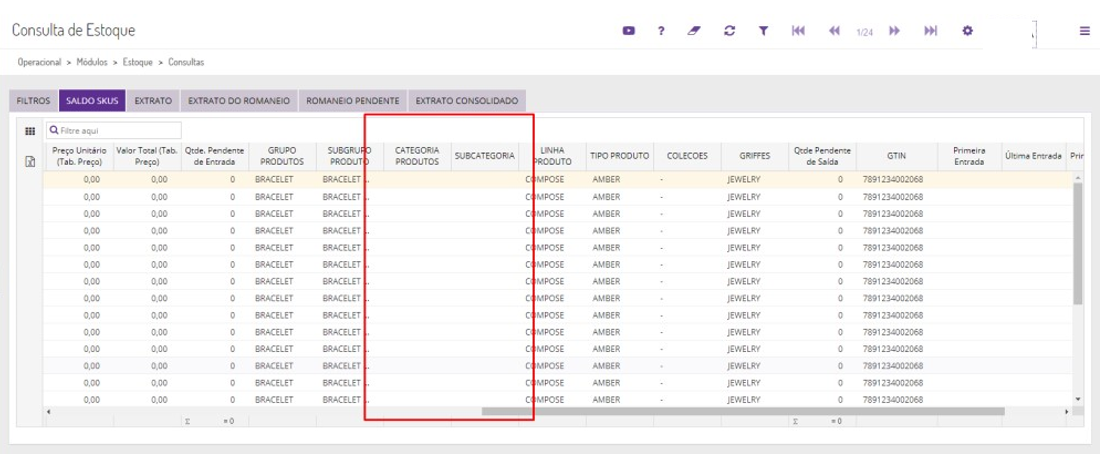
Task: Click the export to spreadsheet icon
Action: pos(30,160)
